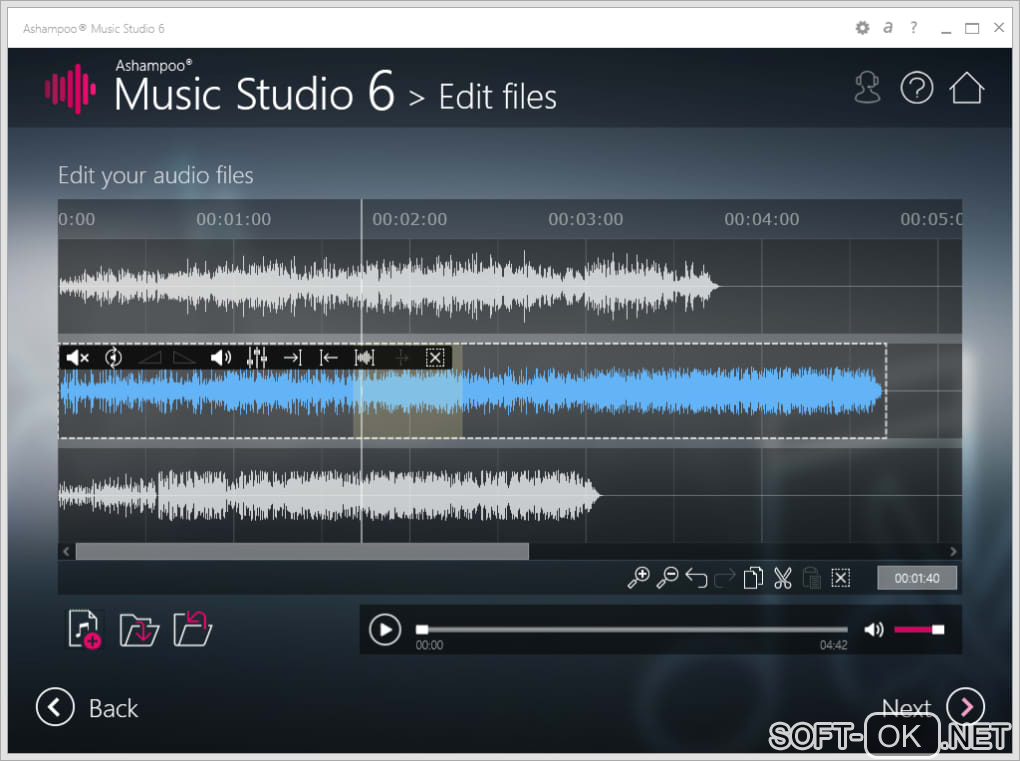This screenshot has width=1020, height=761.
Task: Click the 00:04:00 timeline ruler mark
Action: pos(762,219)
